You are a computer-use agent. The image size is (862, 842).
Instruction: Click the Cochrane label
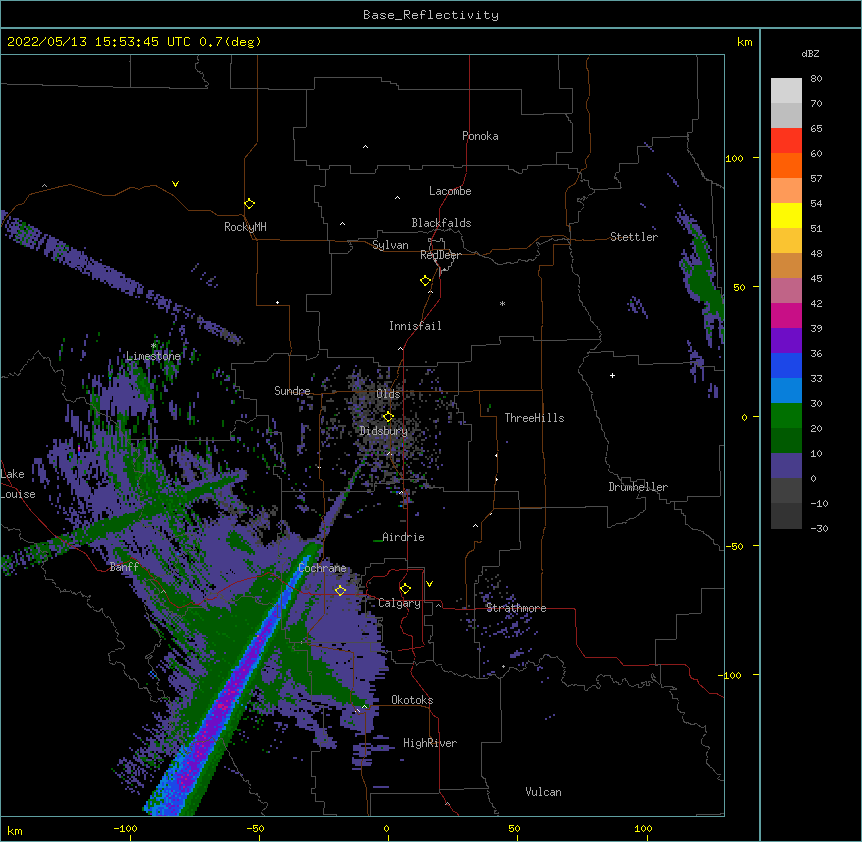322,568
